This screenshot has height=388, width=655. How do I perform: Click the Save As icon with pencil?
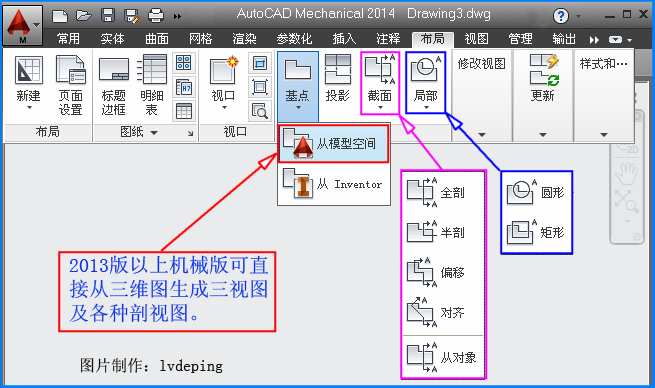[x=132, y=16]
